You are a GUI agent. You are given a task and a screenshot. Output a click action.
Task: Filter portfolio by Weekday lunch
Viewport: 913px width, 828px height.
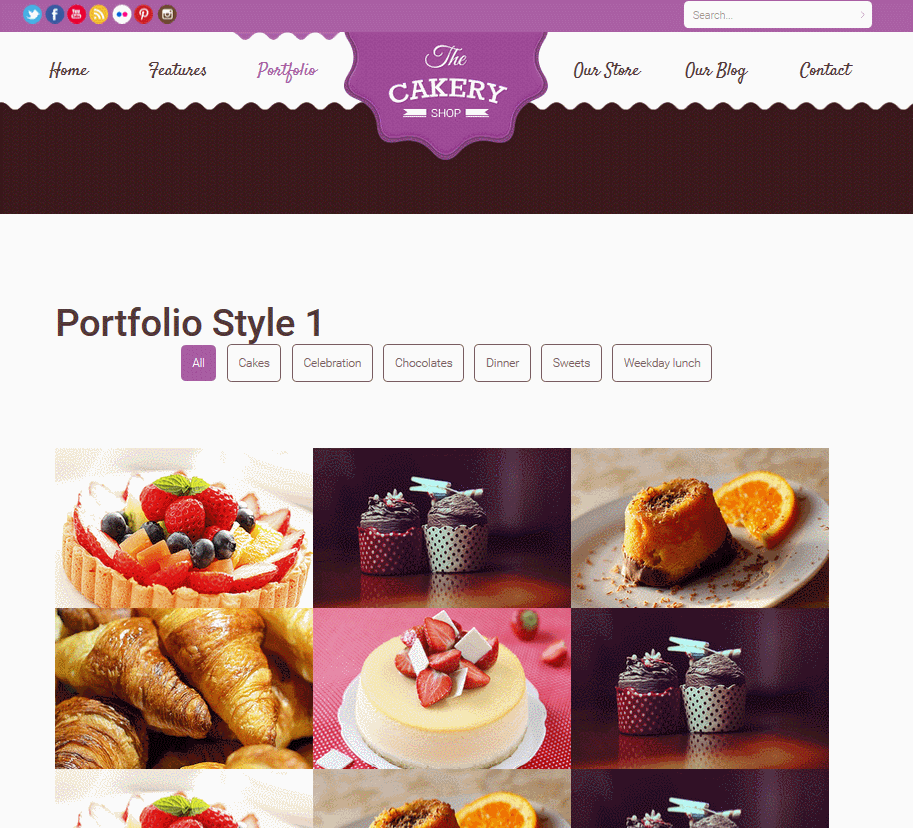pyautogui.click(x=662, y=363)
